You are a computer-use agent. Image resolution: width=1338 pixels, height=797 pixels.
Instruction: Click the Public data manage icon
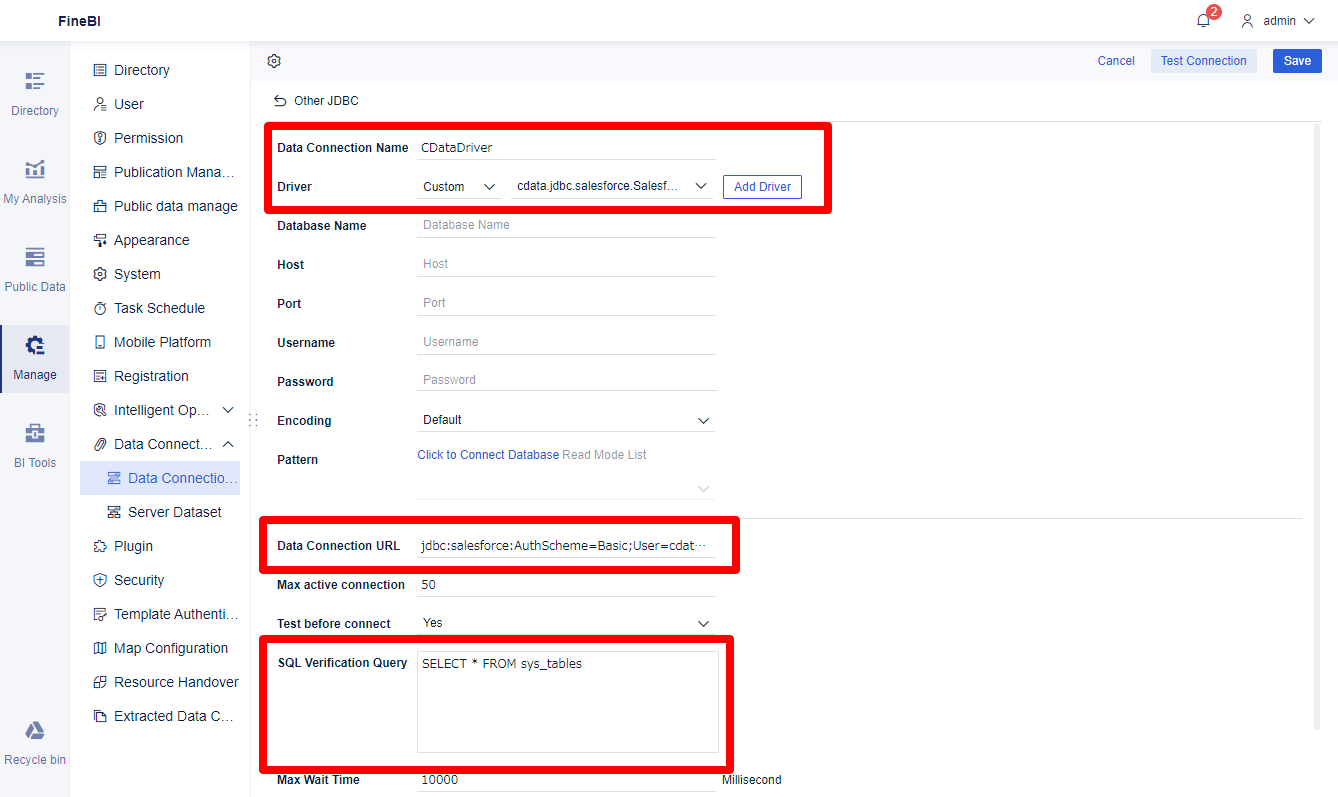(x=100, y=206)
